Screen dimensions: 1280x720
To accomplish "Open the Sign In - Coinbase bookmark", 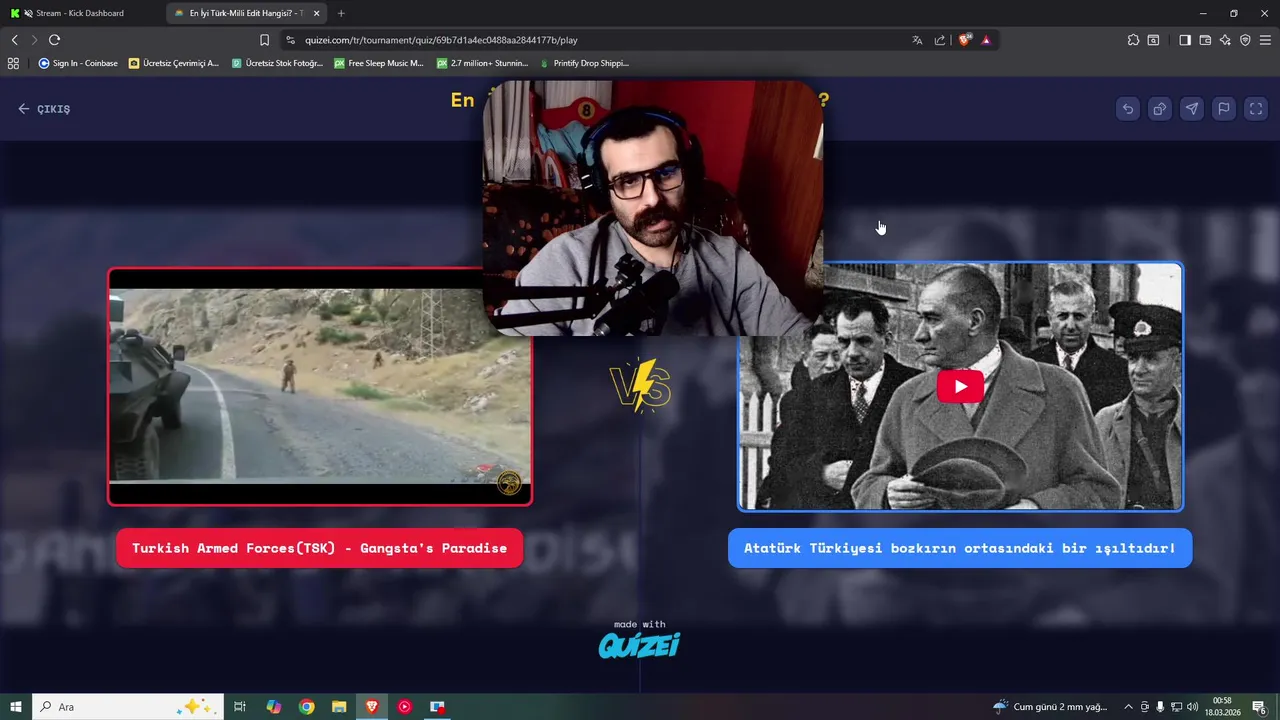I will coord(78,63).
